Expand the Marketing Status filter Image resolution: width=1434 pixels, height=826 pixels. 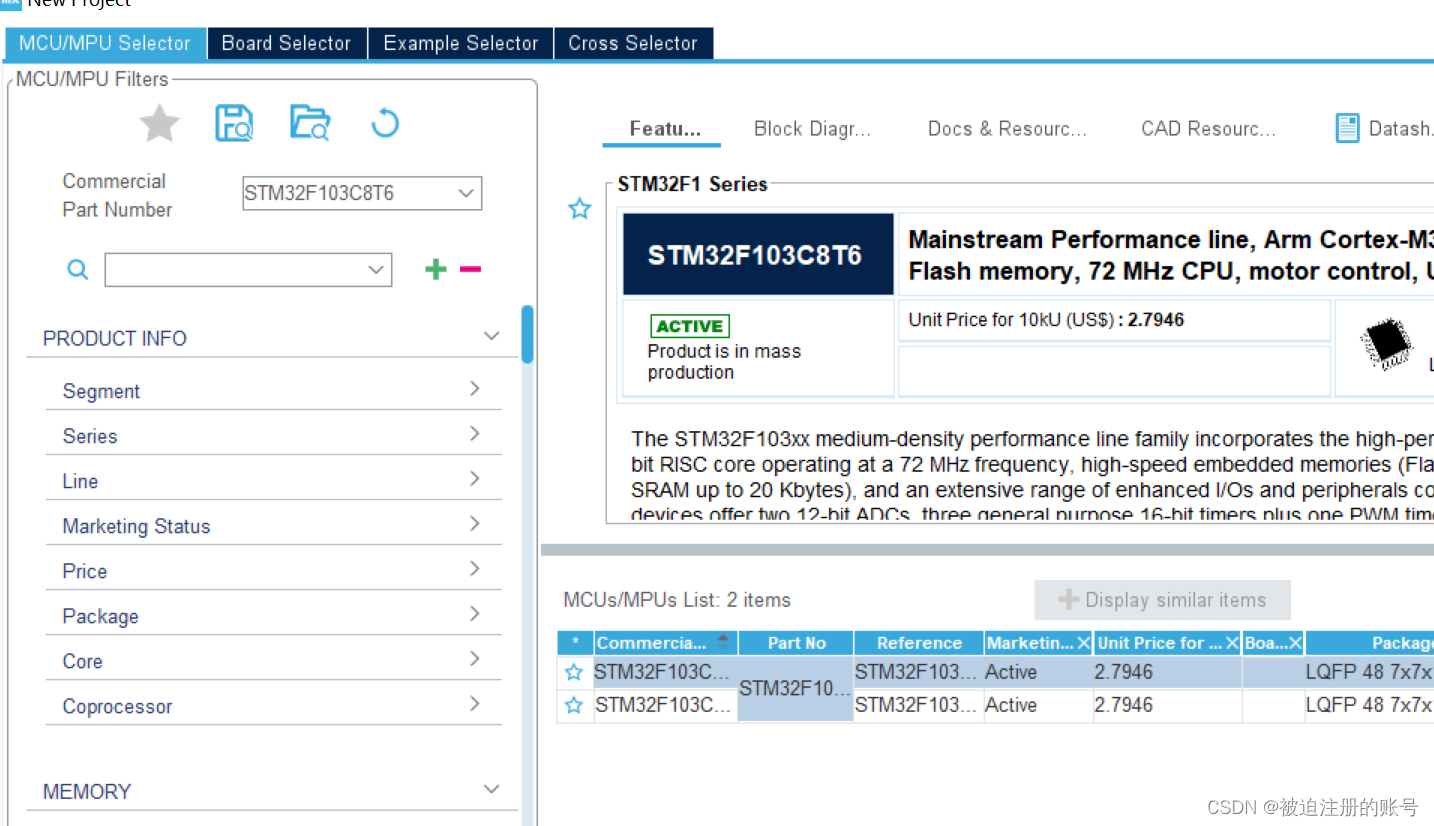(x=475, y=523)
